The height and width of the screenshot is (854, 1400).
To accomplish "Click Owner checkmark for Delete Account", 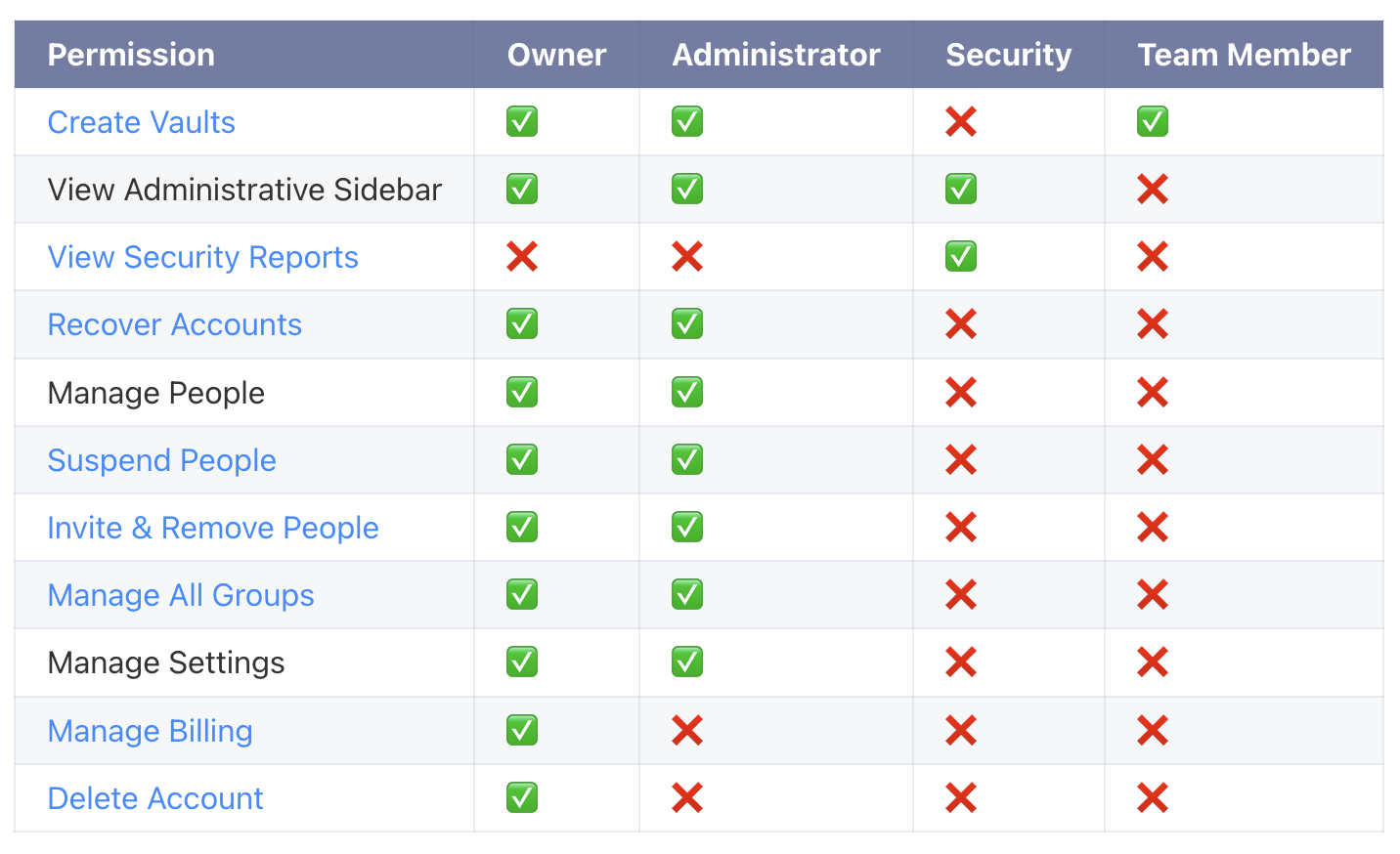I will 522,798.
